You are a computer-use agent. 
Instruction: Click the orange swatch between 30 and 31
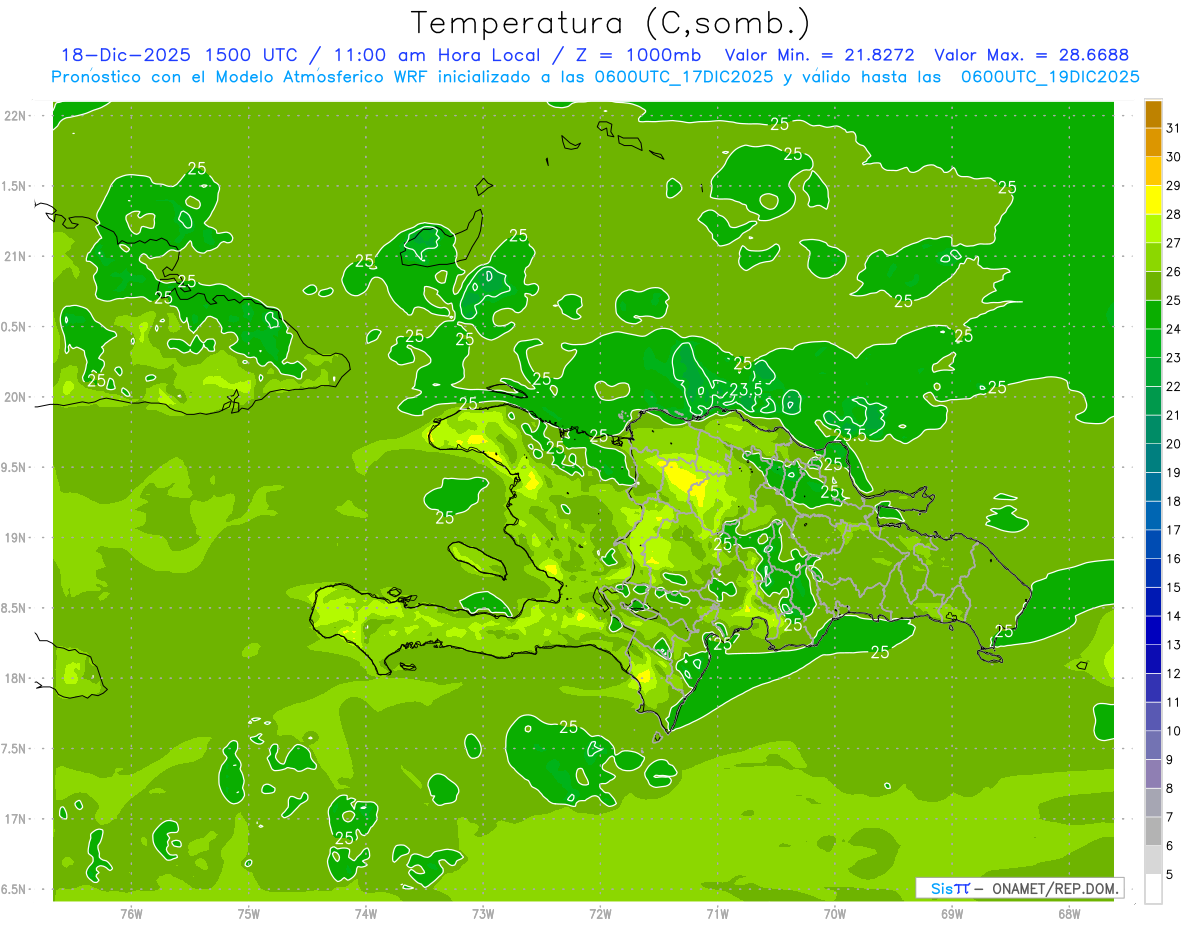(x=1153, y=142)
